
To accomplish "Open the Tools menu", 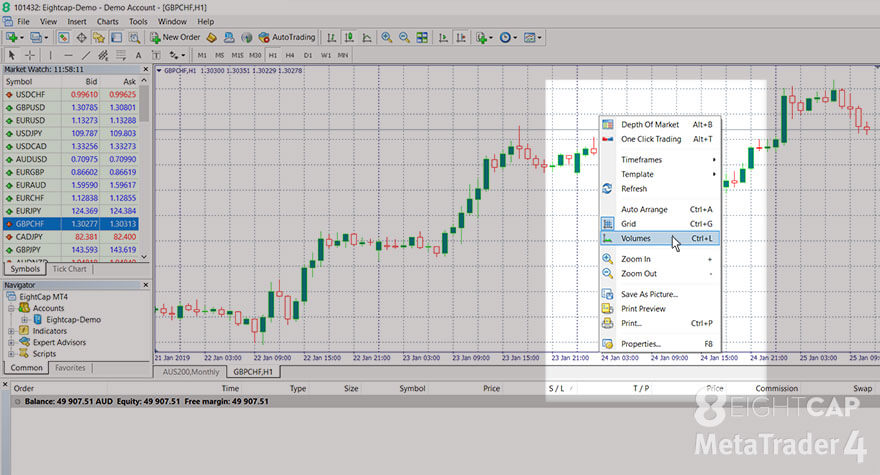I will click(138, 21).
